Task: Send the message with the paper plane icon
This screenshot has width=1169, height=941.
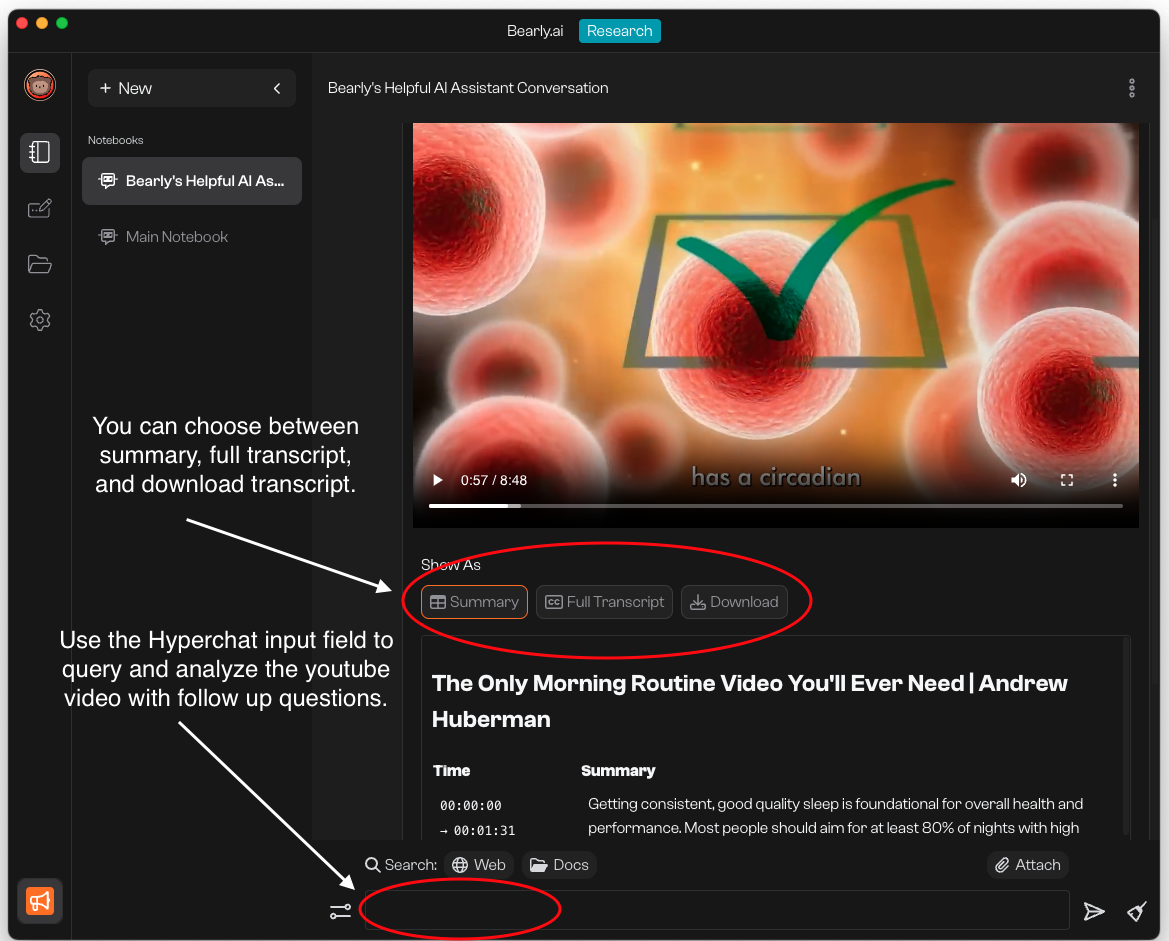Action: [x=1094, y=911]
